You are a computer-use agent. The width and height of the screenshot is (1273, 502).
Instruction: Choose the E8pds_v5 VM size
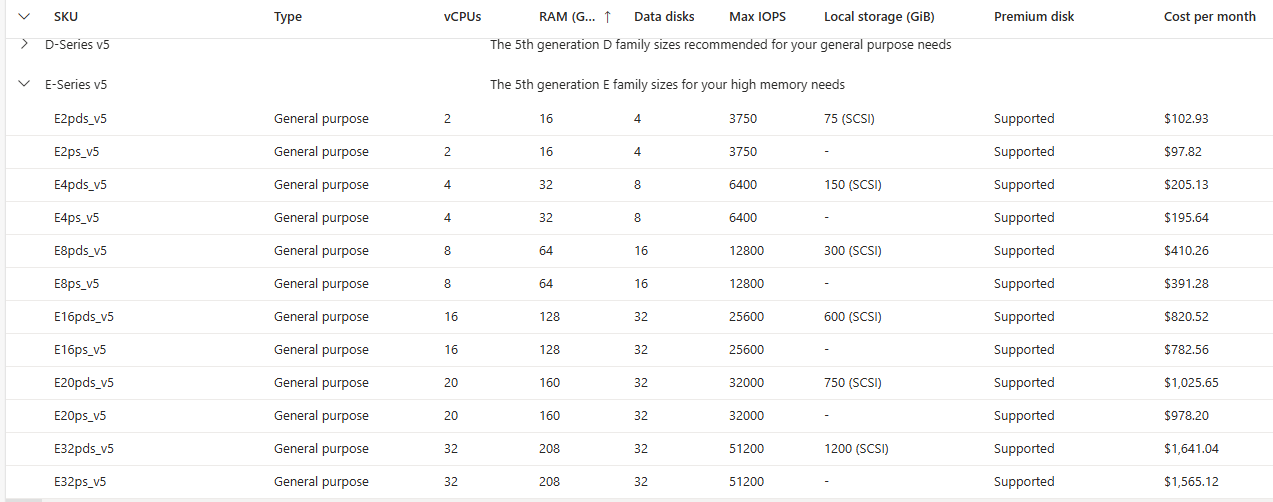click(x=639, y=251)
